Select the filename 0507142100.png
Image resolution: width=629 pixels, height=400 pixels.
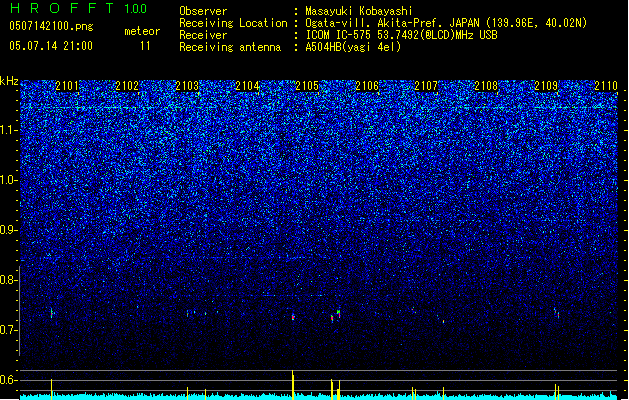(51, 26)
